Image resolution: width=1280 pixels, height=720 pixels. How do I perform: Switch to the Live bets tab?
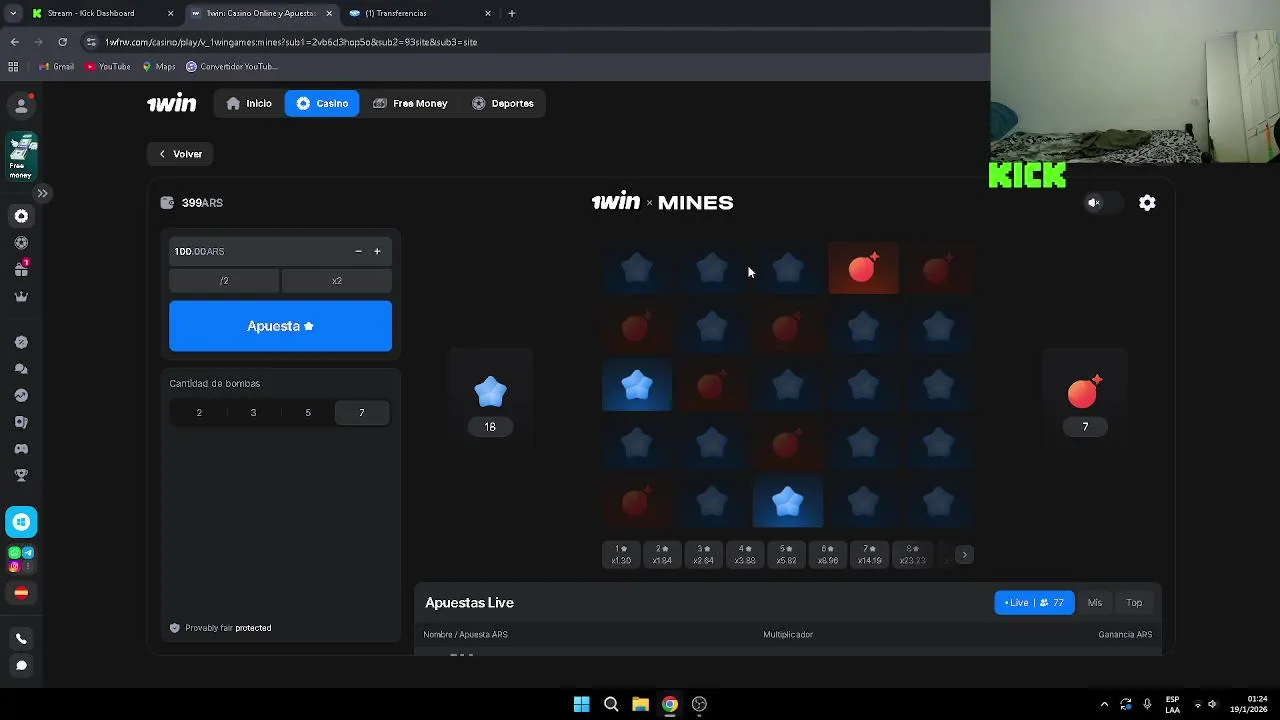pyautogui.click(x=1034, y=603)
